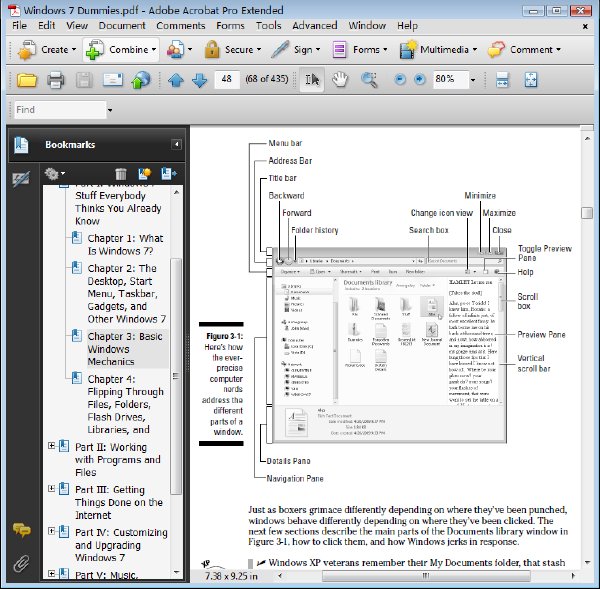Open the Create PDF dropdown

[47, 50]
